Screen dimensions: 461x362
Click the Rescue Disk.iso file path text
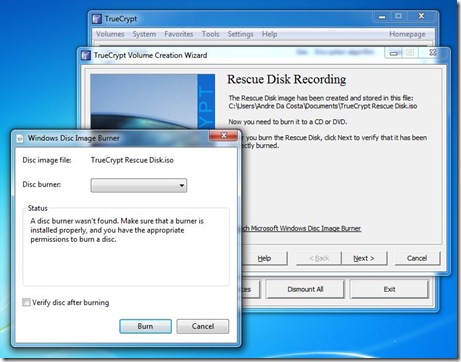[323, 106]
